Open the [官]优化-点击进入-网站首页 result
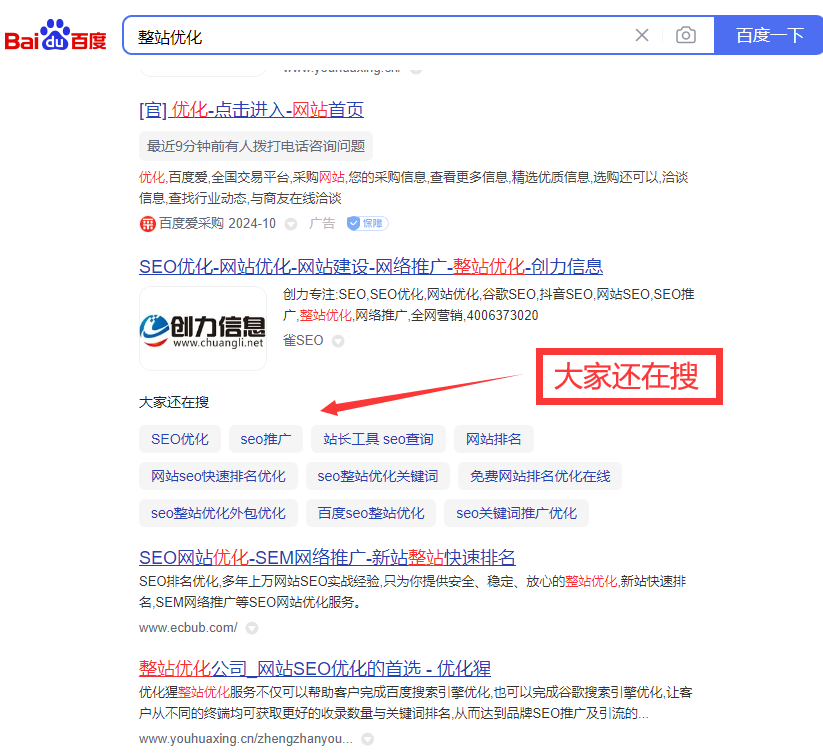 [x=251, y=110]
